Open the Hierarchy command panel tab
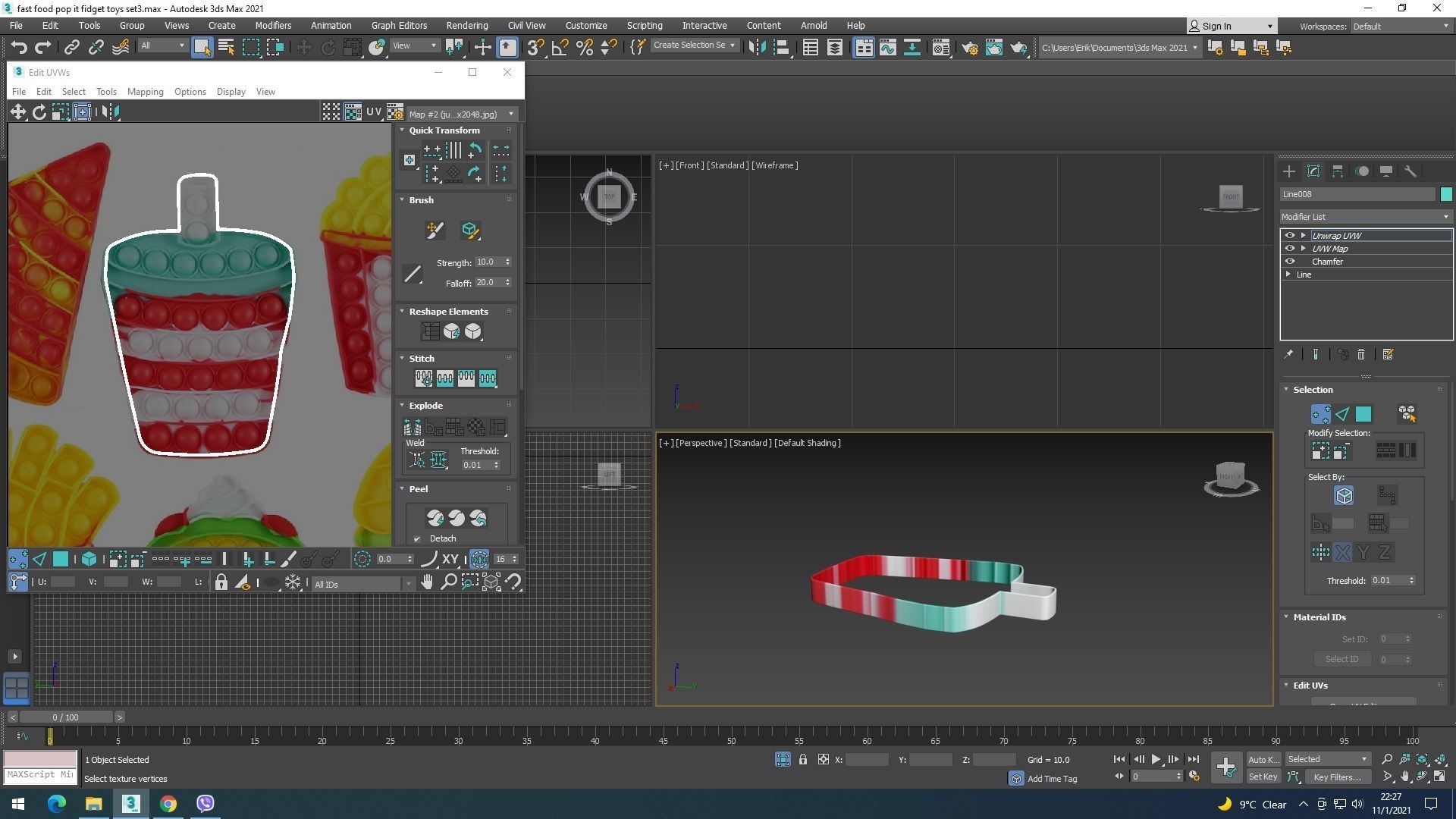Screen dimensions: 1456x819 1338,171
